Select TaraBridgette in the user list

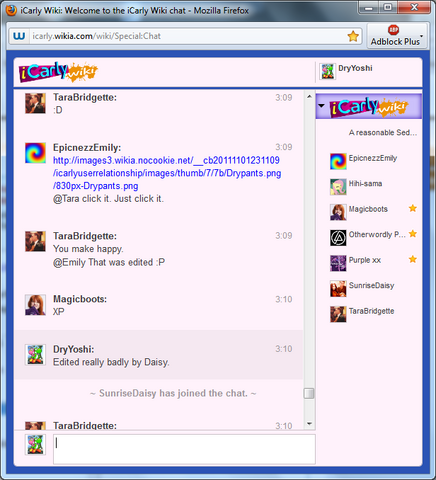pos(371,311)
